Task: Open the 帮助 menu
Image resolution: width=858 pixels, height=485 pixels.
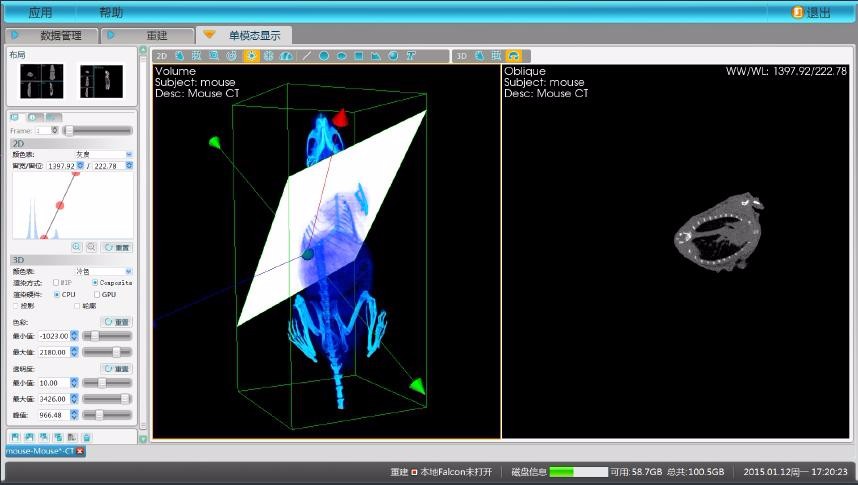Action: click(x=111, y=13)
